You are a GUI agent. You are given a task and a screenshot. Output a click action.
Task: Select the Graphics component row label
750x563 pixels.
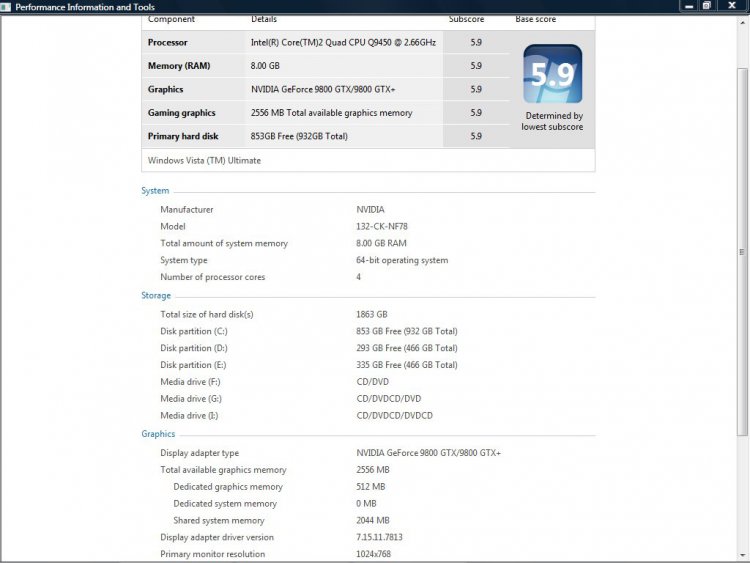tap(165, 89)
